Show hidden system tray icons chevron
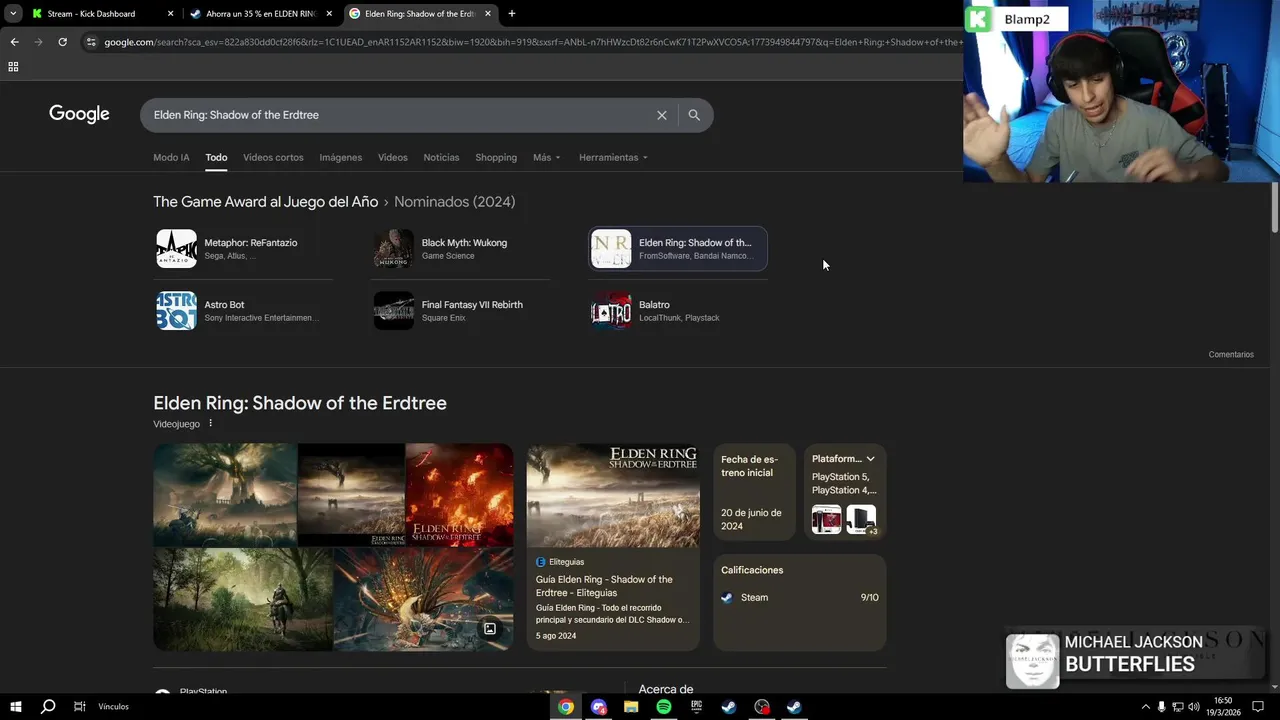The image size is (1280, 720). click(x=1145, y=707)
